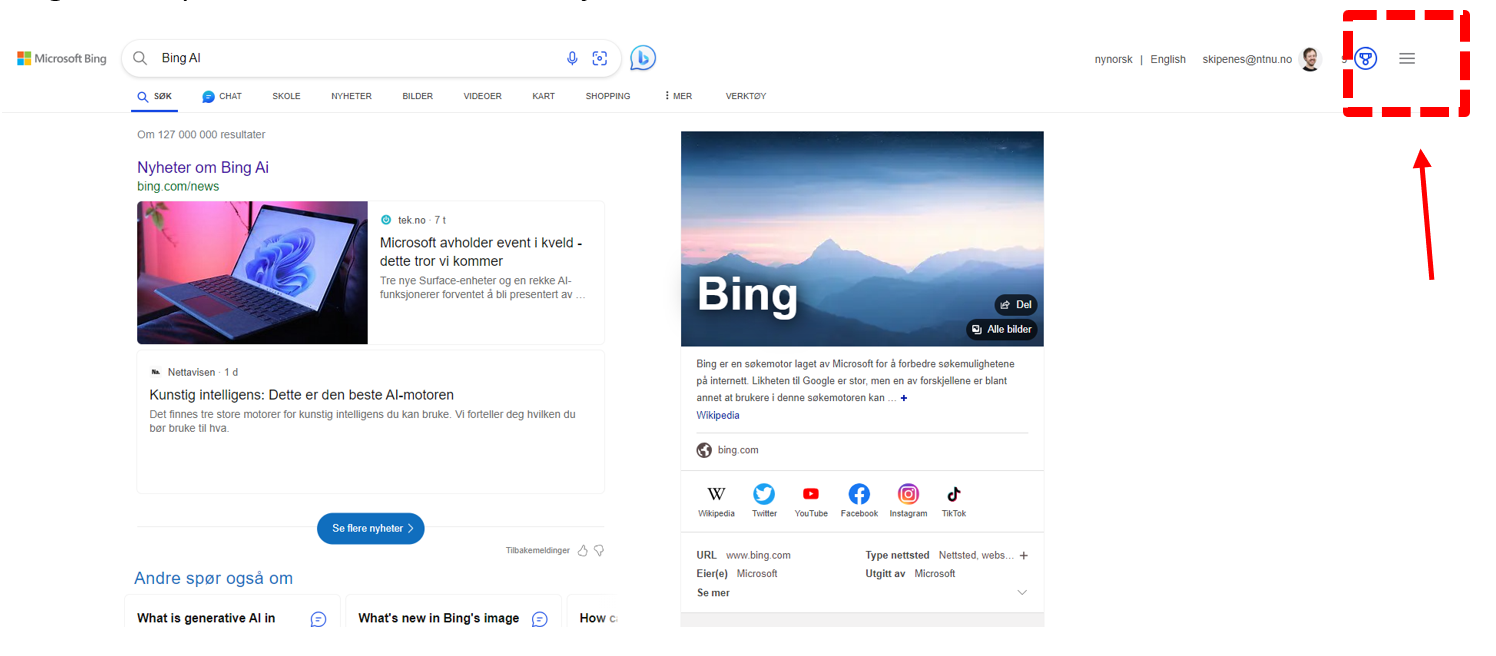Open 'Microsoft avholder event i kveld' article
This screenshot has height=656, width=1496.
pyautogui.click(x=481, y=252)
